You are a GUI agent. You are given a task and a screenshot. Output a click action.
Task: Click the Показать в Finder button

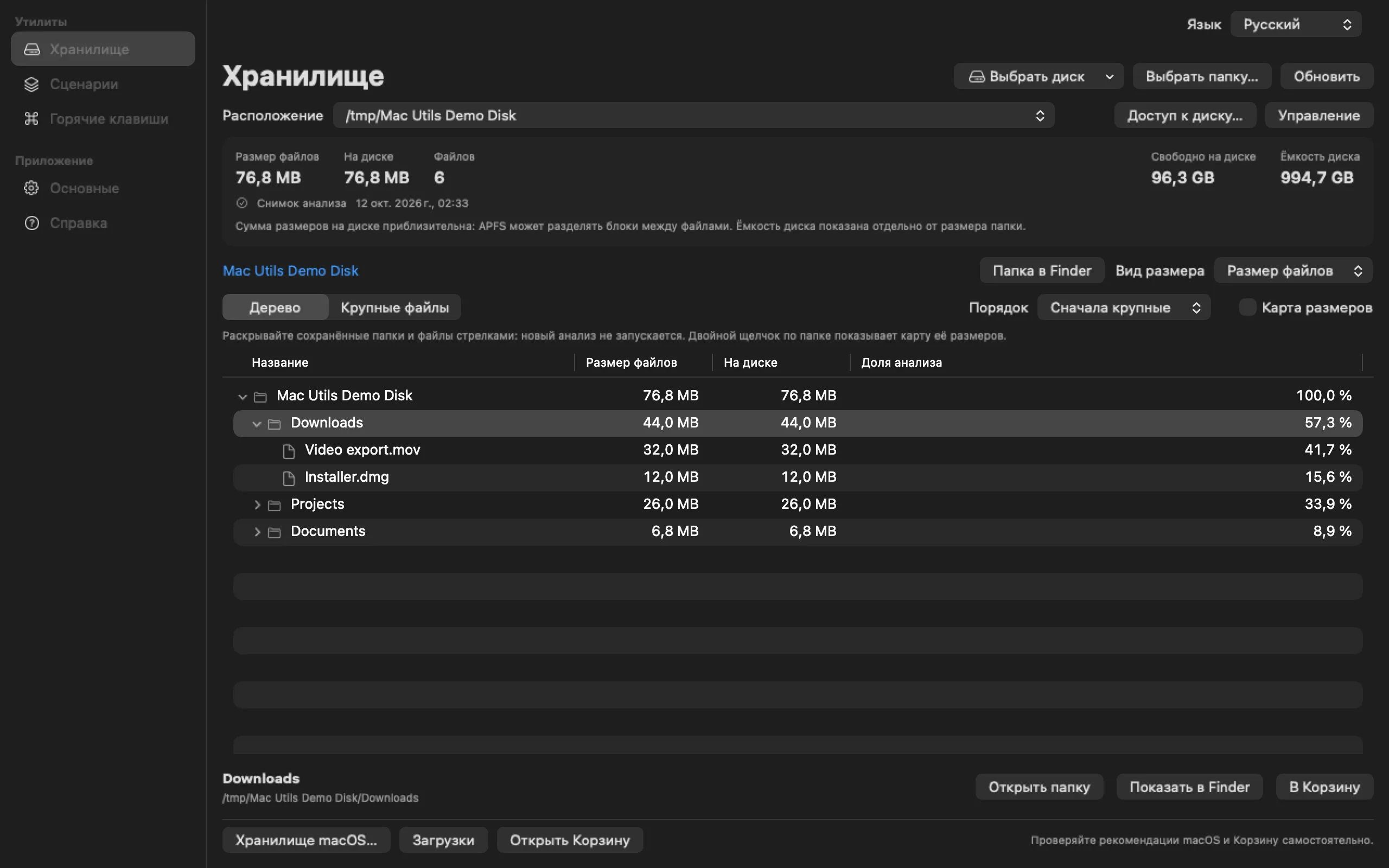1189,787
